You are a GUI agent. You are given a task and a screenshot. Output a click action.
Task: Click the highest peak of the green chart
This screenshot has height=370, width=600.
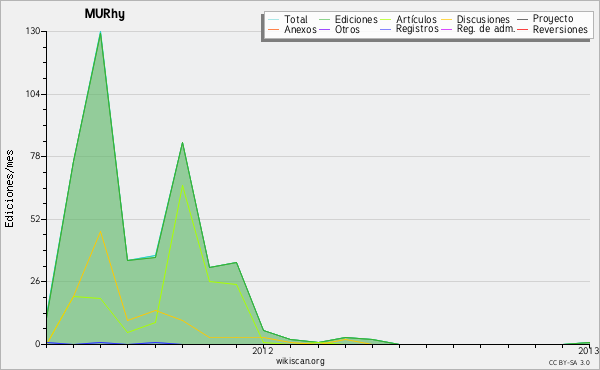(100, 32)
